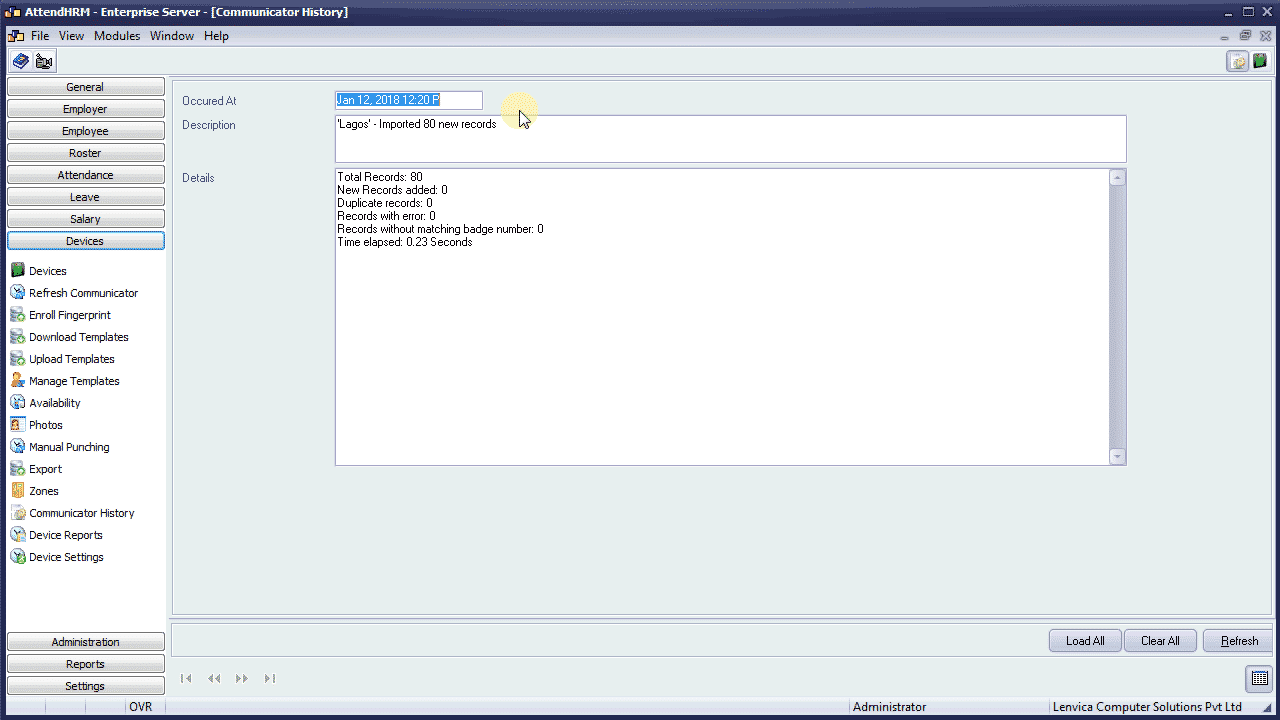1280x720 pixels.
Task: Click the 'Total Records: 80' line
Action: tap(380, 177)
